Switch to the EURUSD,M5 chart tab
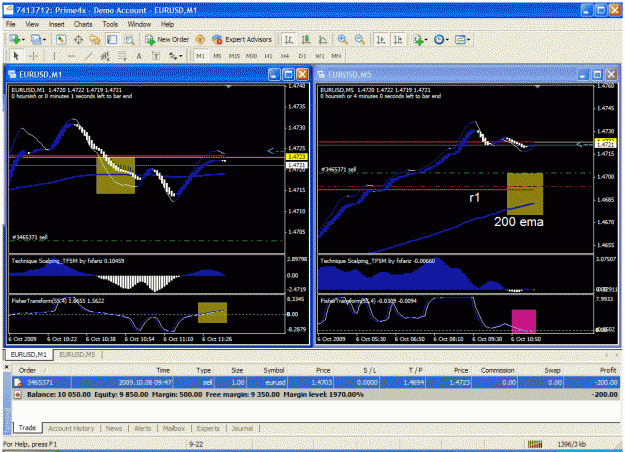This screenshot has height=452, width=625. click(77, 354)
